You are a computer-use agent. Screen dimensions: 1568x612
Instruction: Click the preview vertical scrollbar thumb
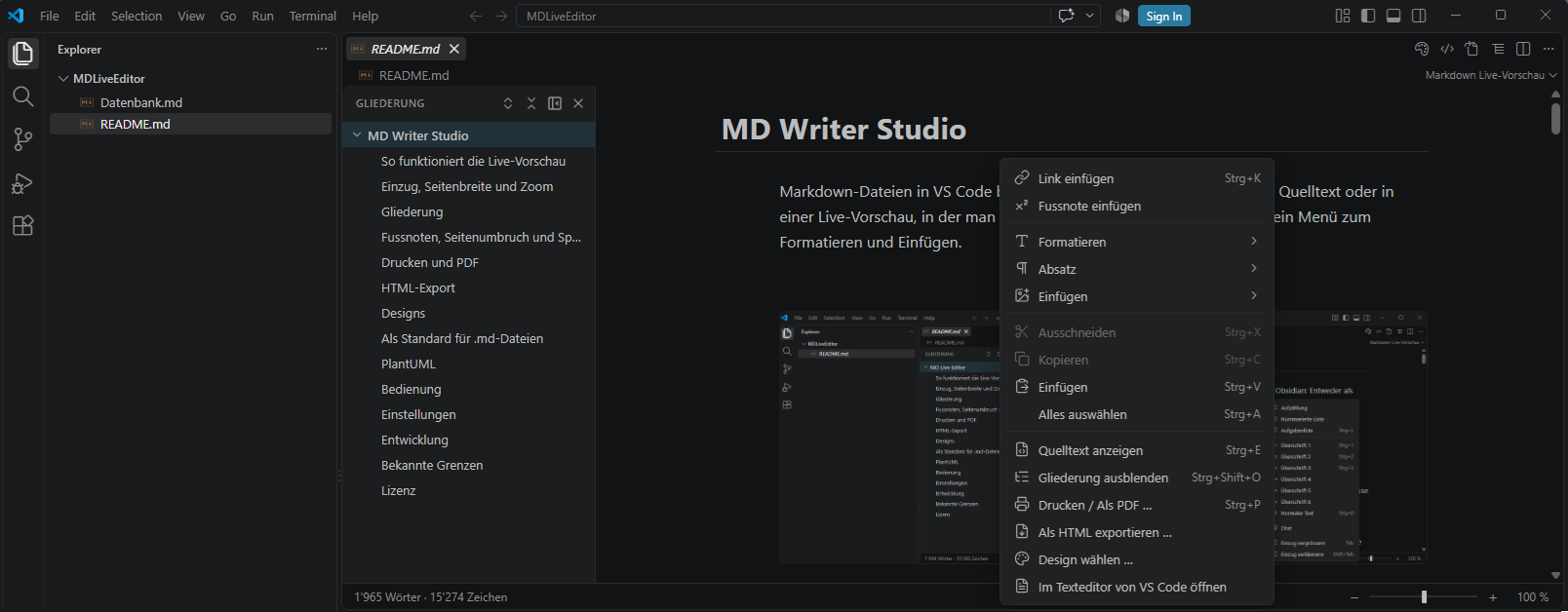(x=1555, y=119)
